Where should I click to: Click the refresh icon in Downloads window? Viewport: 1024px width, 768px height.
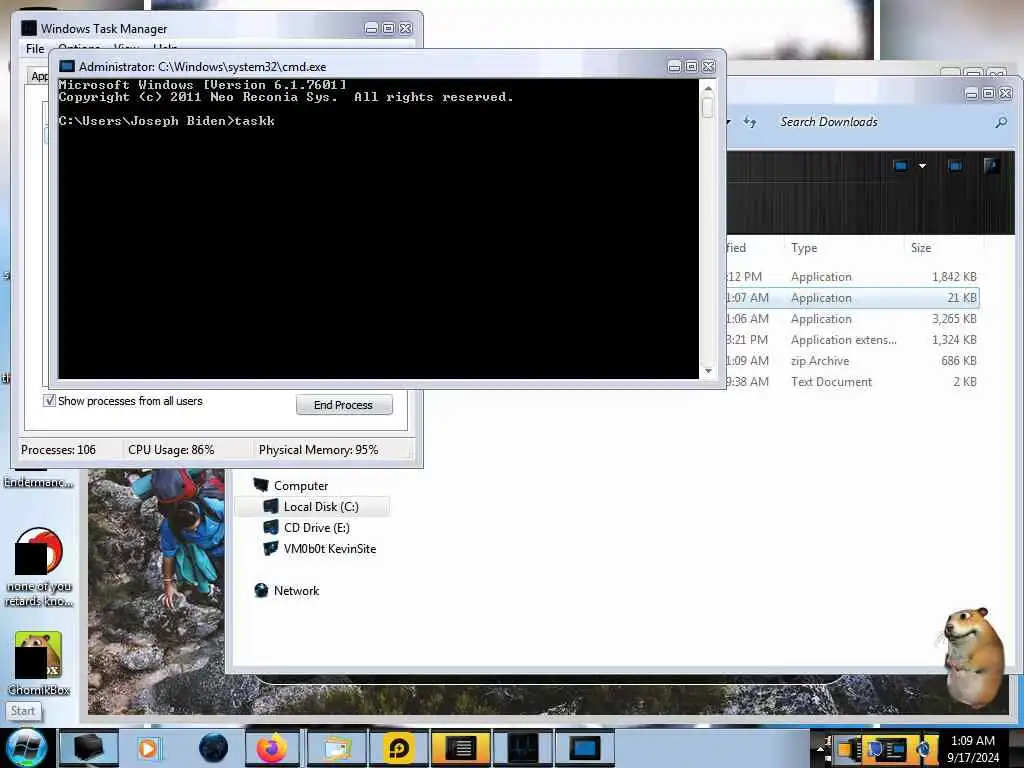tap(750, 122)
